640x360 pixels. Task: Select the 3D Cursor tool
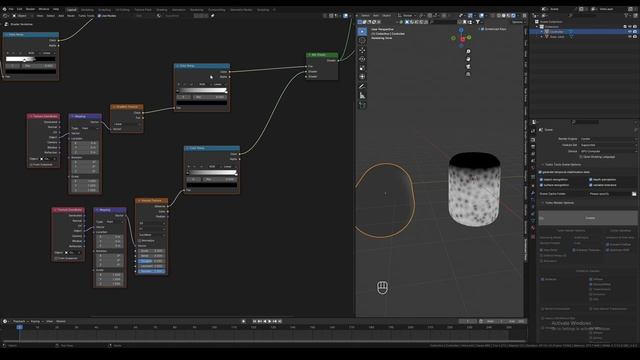click(362, 40)
